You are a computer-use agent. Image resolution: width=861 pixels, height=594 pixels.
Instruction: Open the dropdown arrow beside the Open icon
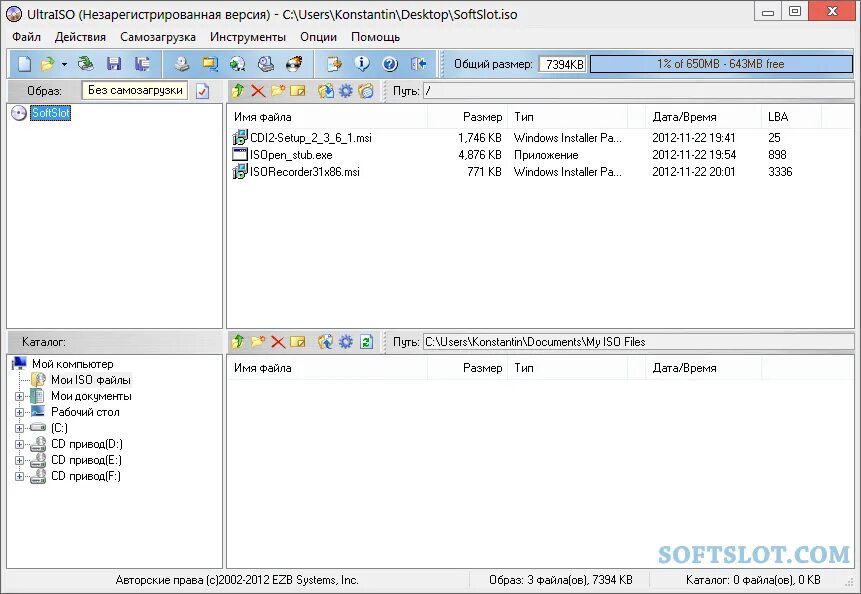(64, 64)
